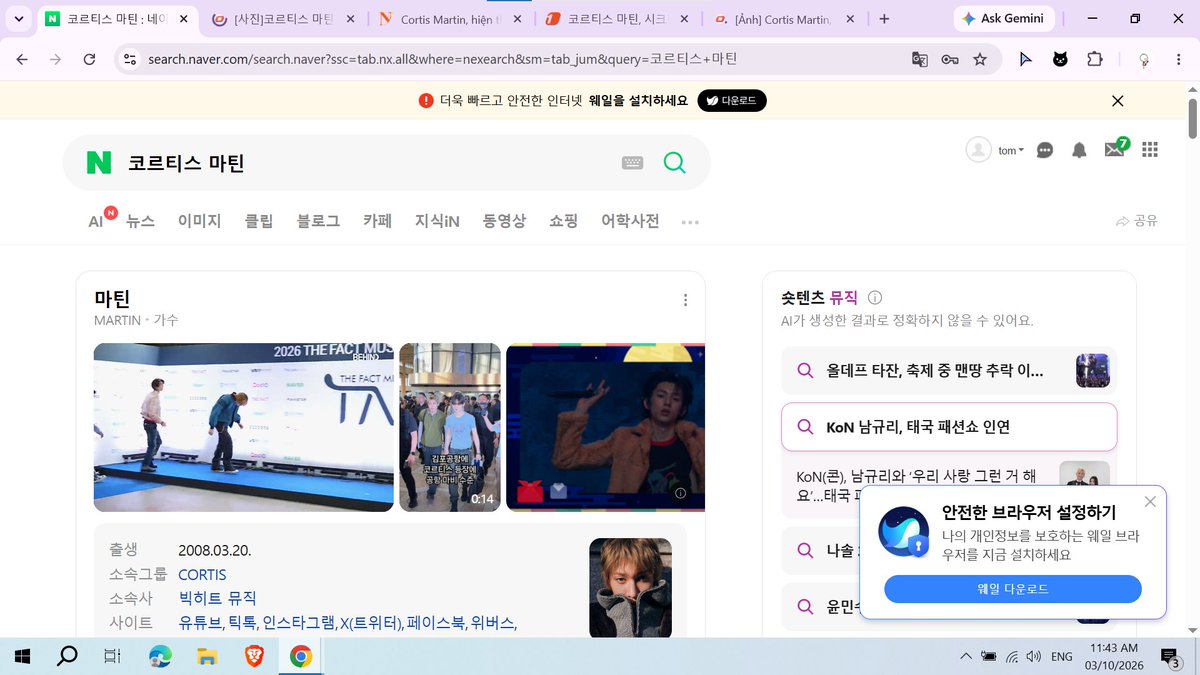This screenshot has width=1200, height=675.
Task: Click the black cat extension icon
Action: pos(1060,59)
